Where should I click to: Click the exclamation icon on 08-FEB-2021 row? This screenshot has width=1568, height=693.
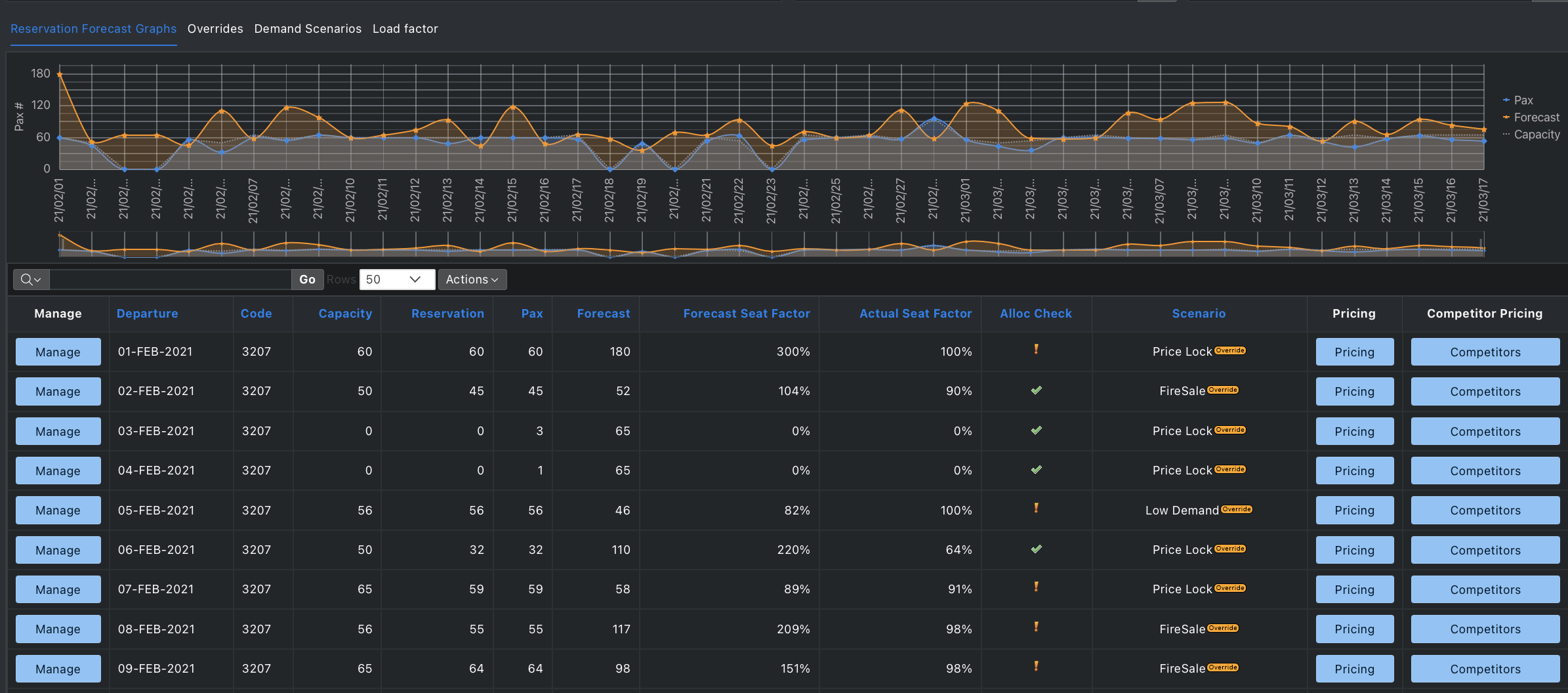(x=1035, y=627)
